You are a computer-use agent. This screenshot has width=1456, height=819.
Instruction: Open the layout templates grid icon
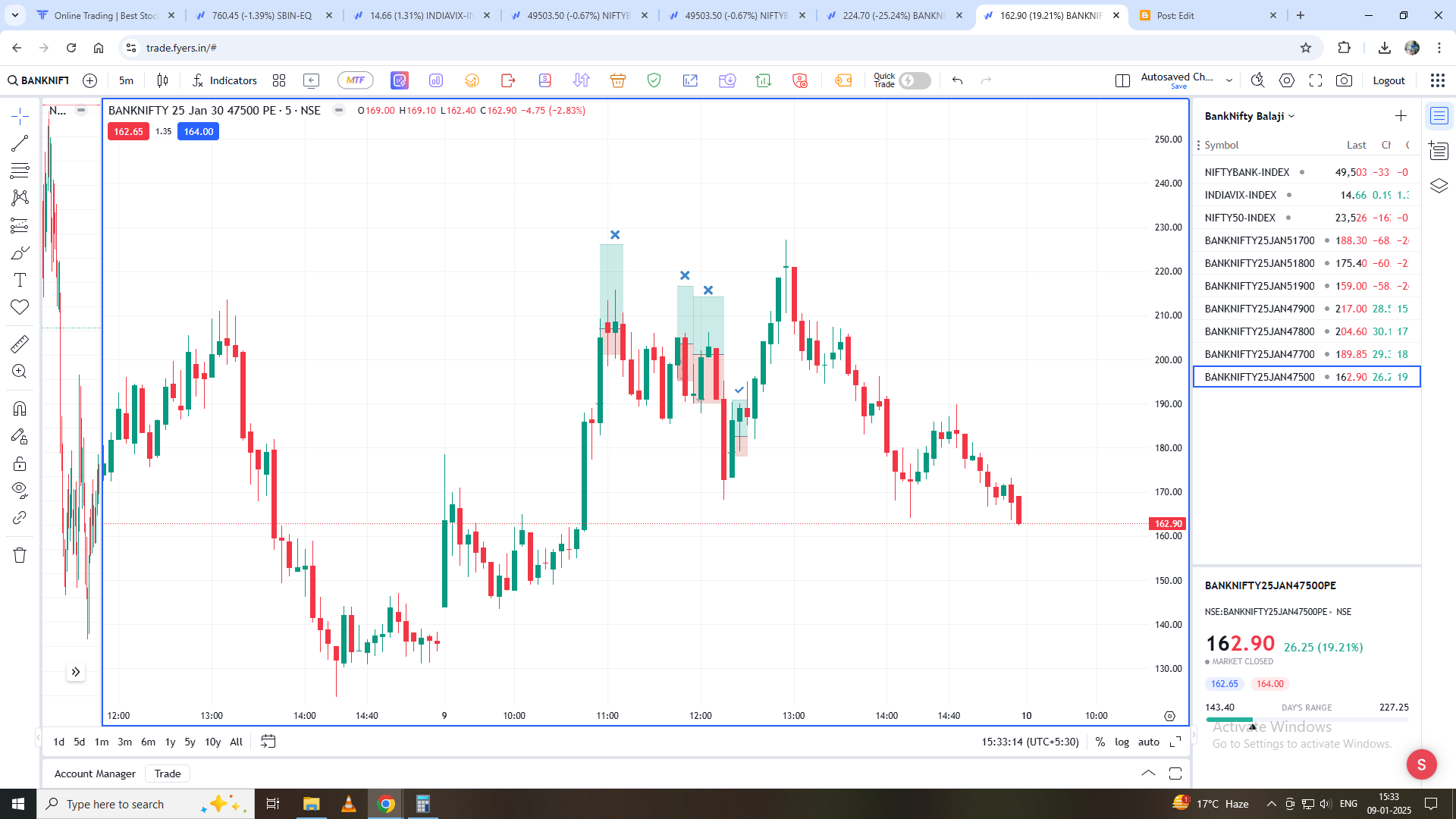[279, 80]
